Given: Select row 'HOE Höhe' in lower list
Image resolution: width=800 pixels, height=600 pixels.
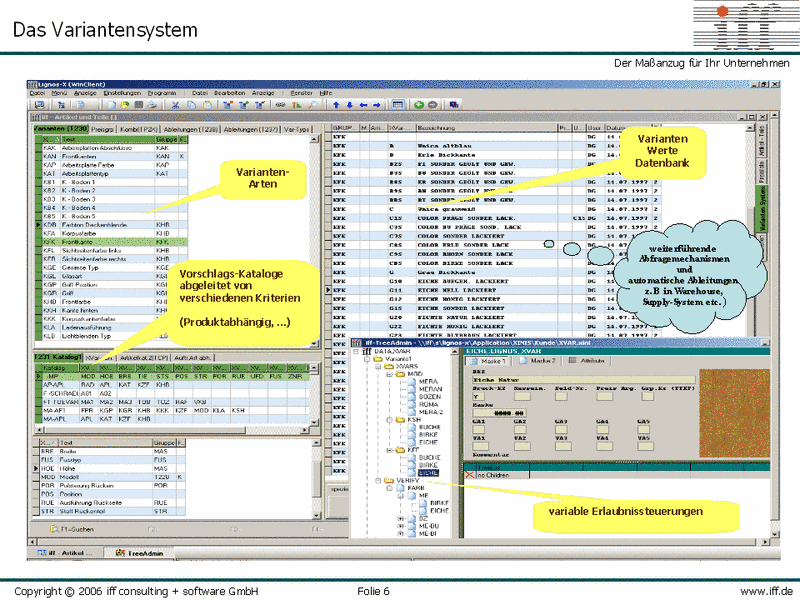Looking at the screenshot, I should 112,468.
